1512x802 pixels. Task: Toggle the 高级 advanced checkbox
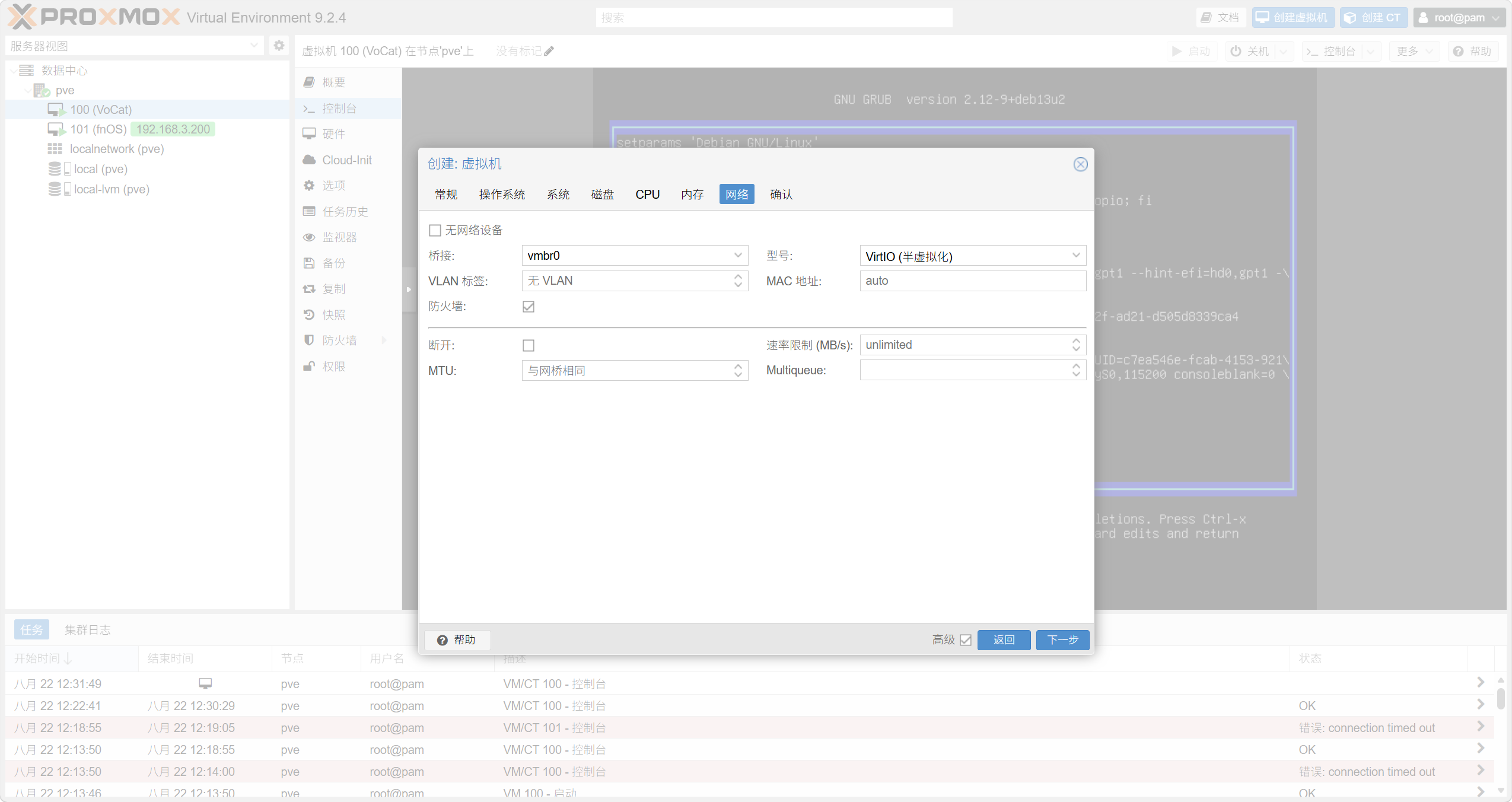tap(966, 640)
